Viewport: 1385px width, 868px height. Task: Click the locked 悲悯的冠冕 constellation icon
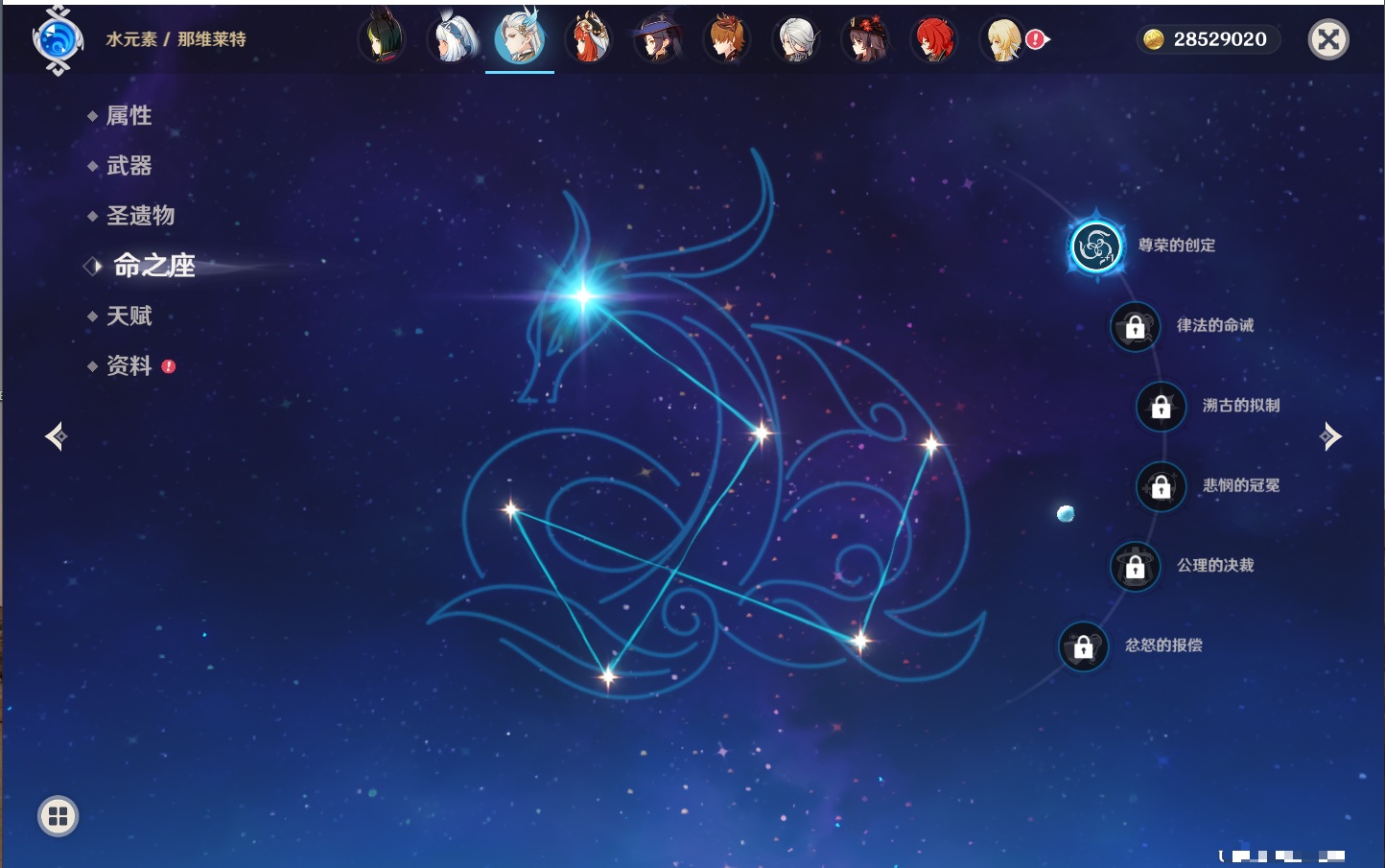(x=1161, y=486)
